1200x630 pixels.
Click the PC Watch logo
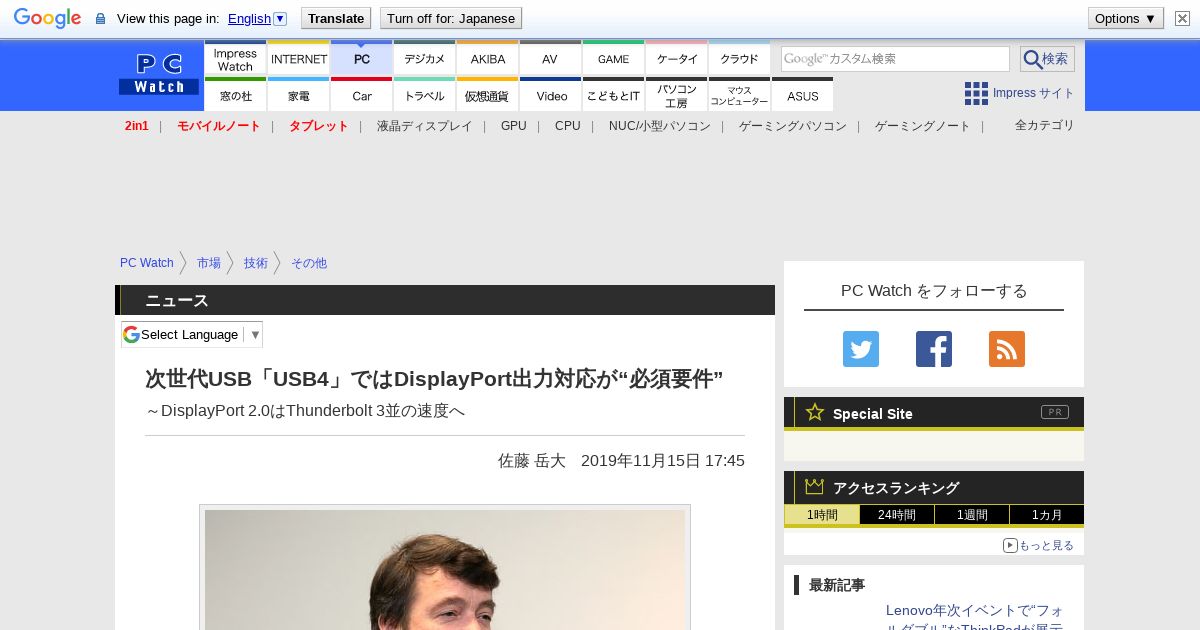[x=159, y=74]
